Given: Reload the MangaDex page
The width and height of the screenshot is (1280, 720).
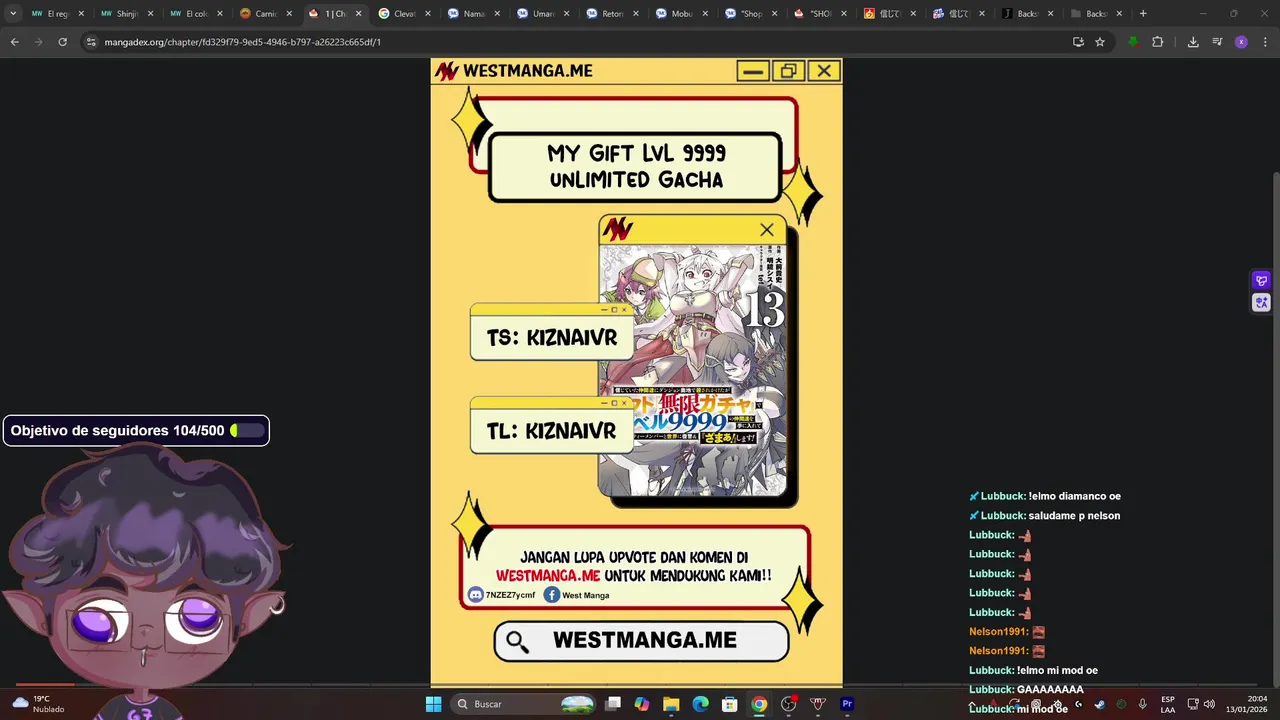Looking at the screenshot, I should click(x=62, y=42).
